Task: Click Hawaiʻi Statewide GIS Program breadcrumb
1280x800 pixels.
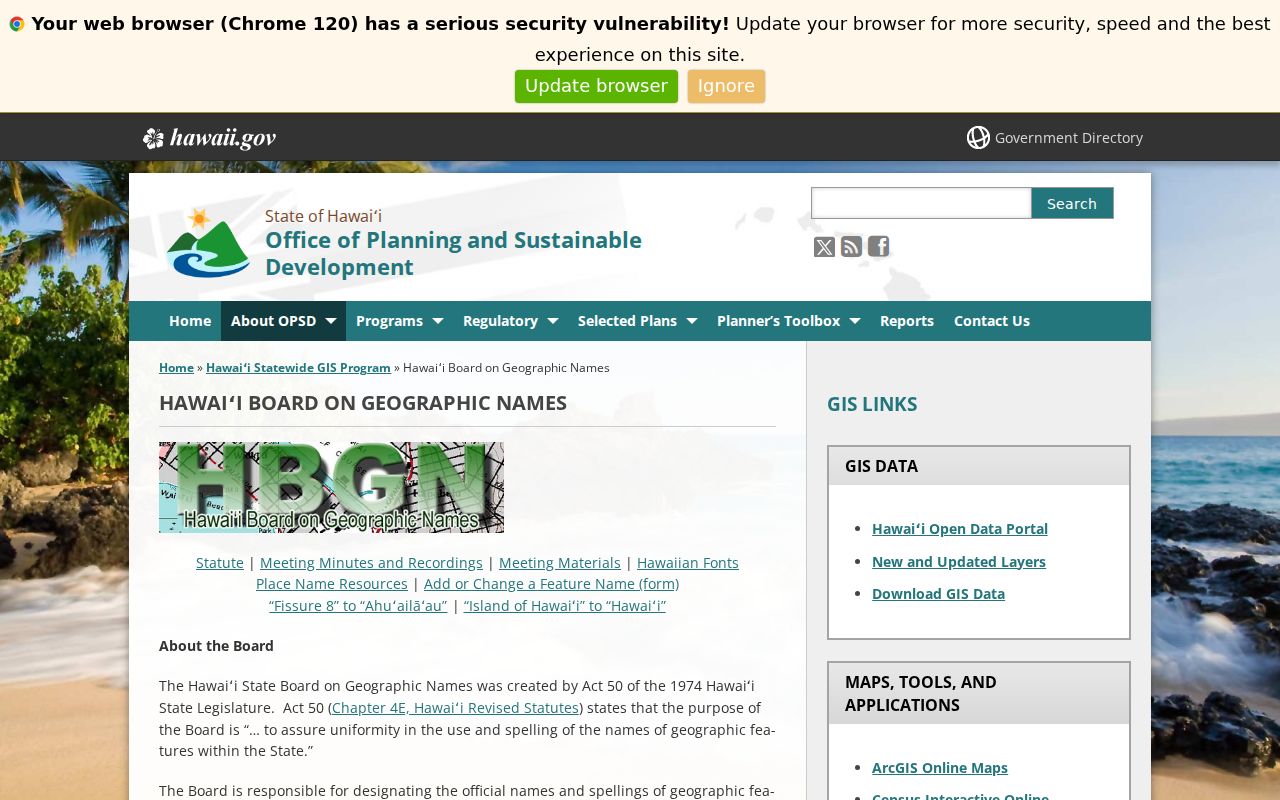Action: tap(298, 368)
